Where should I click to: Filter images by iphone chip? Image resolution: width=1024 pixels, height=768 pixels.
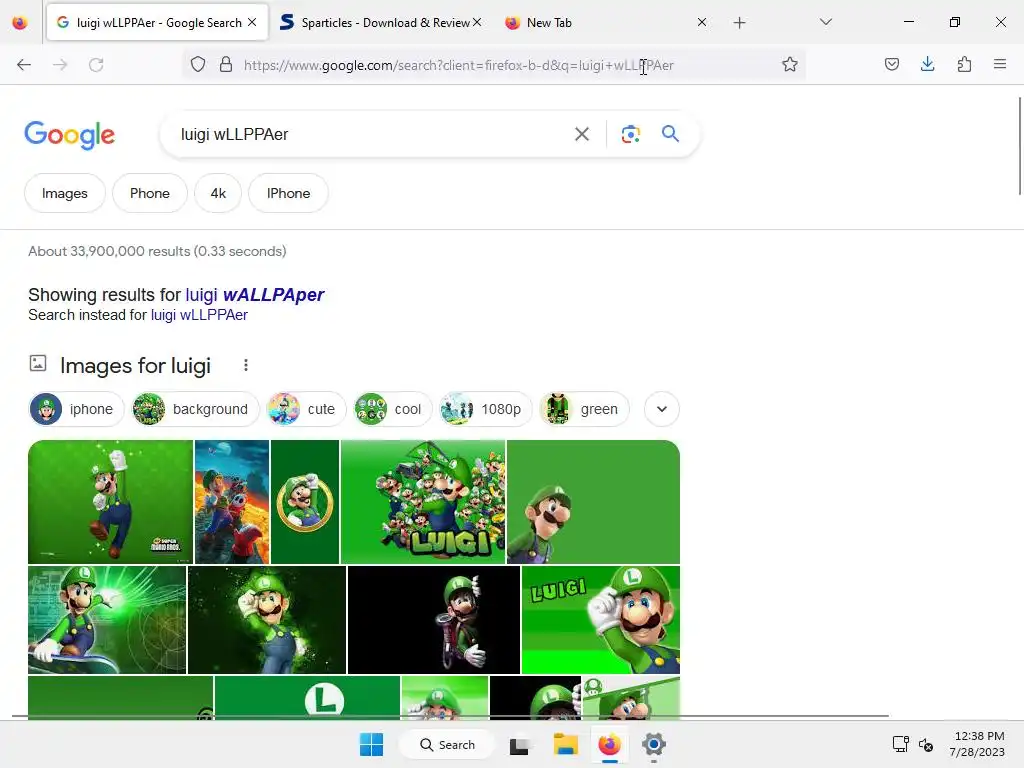pyautogui.click(x=76, y=409)
